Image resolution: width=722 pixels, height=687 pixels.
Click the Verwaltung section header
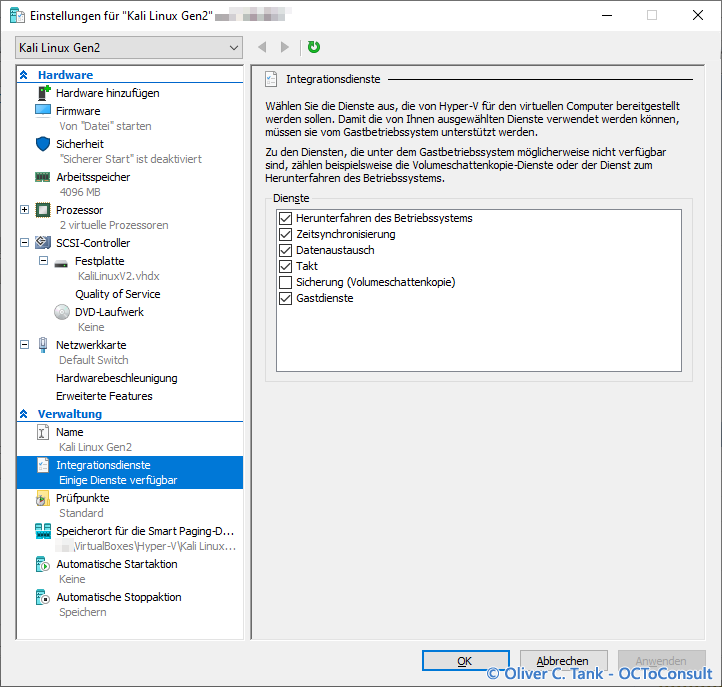tap(70, 414)
